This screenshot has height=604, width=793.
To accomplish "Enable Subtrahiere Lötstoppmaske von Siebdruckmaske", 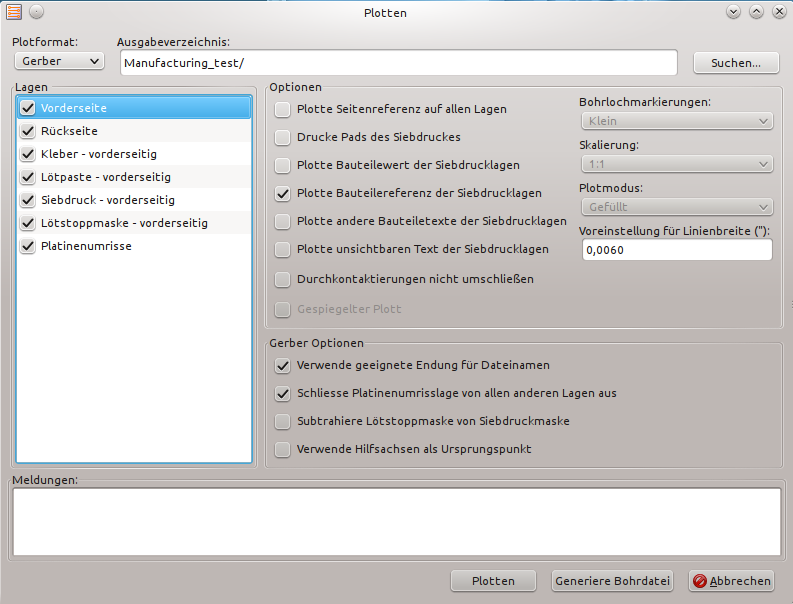I will coord(282,421).
